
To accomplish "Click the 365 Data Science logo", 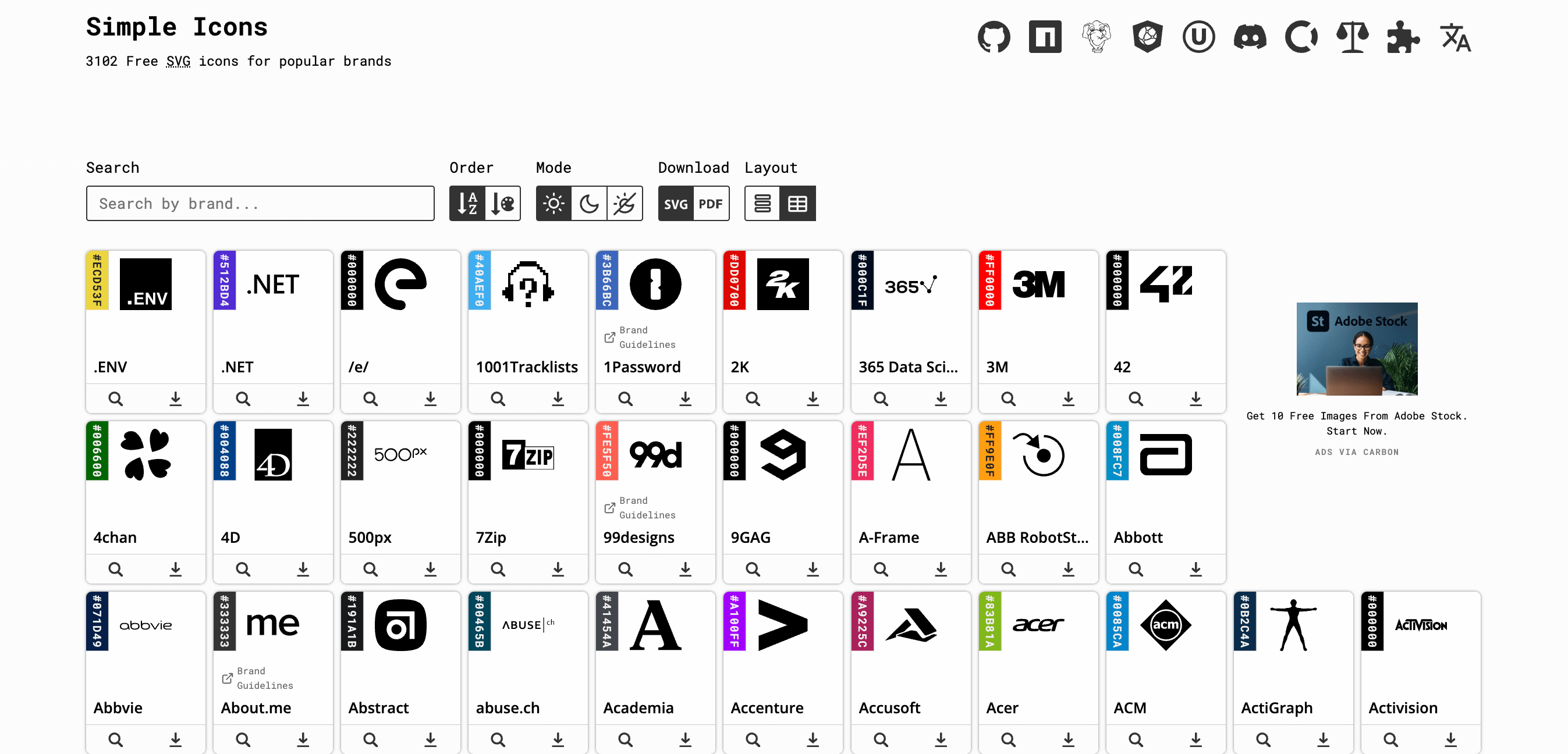I will (x=911, y=284).
